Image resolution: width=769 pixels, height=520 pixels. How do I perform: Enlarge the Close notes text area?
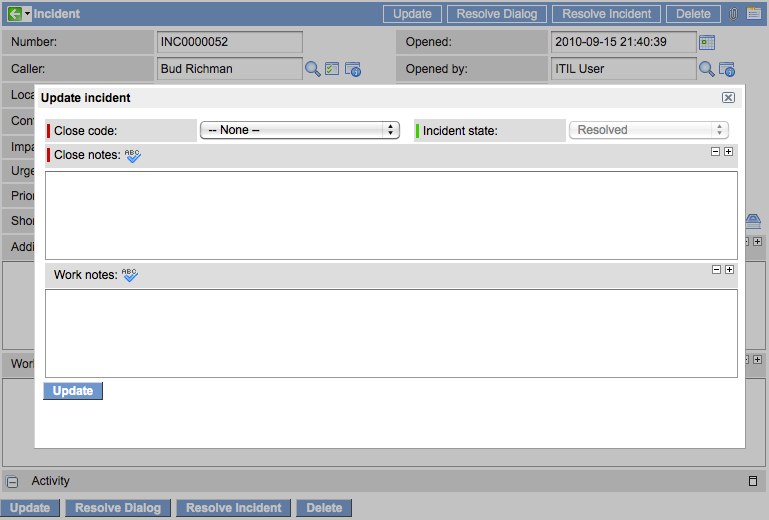click(x=729, y=152)
